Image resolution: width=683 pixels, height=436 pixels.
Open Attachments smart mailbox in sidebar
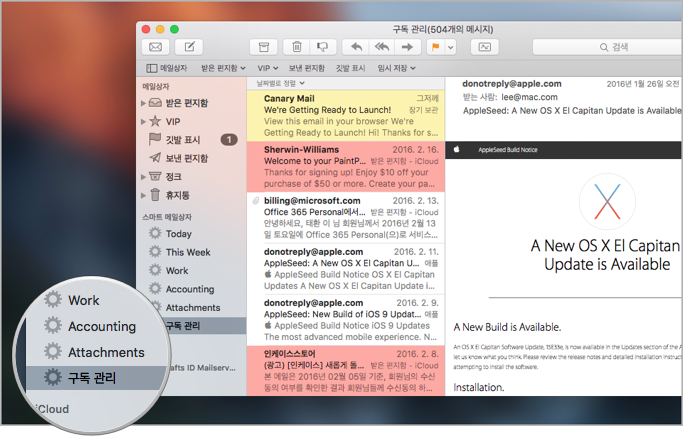coord(193,308)
